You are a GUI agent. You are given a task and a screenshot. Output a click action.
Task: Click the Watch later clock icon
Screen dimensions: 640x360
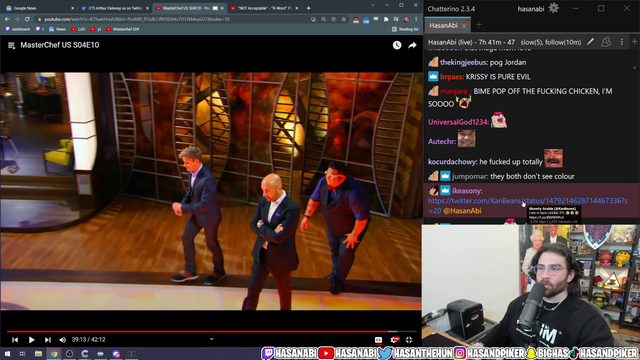(397, 45)
